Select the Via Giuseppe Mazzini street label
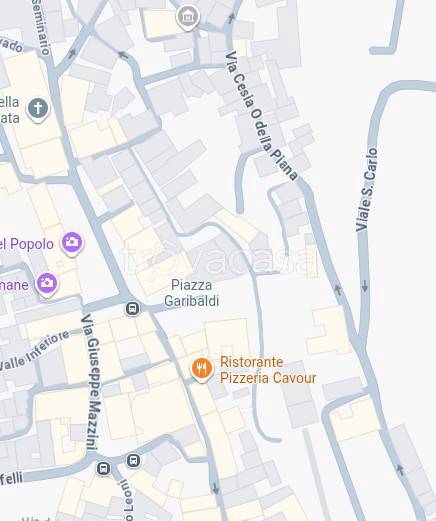 pyautogui.click(x=92, y=382)
